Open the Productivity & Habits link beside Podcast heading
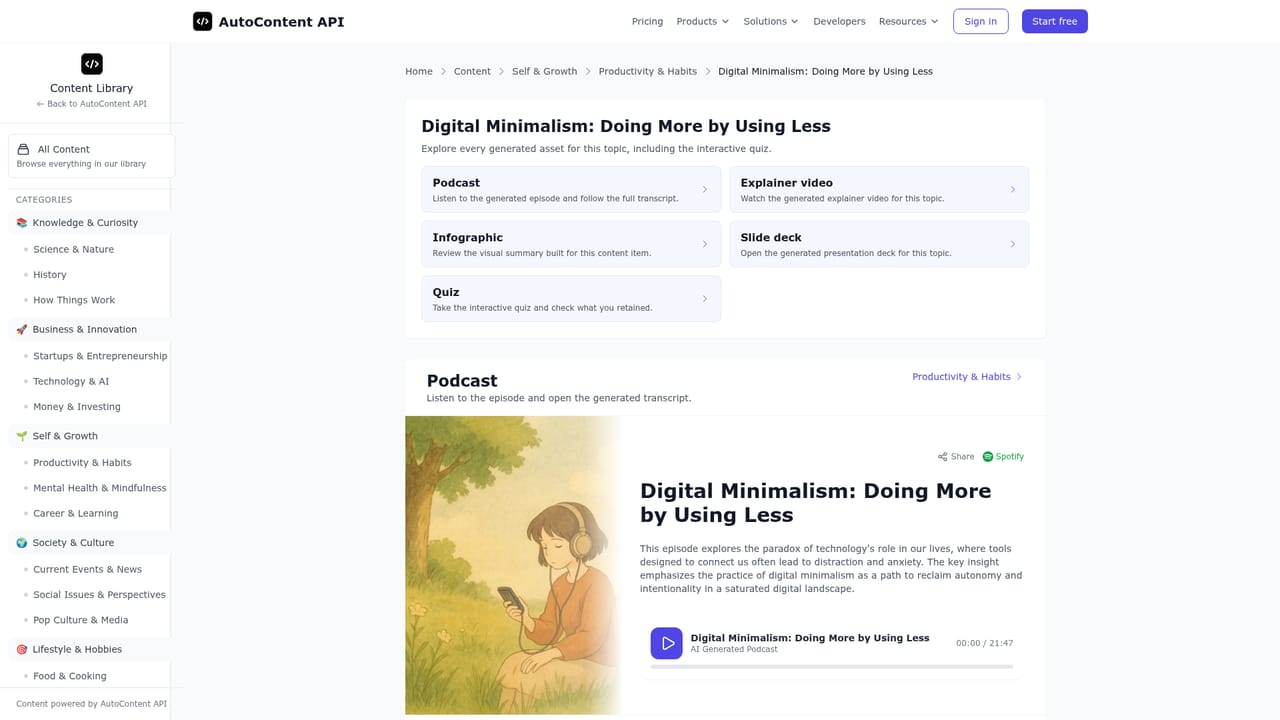Screen dimensions: 1280x720 pos(967,377)
